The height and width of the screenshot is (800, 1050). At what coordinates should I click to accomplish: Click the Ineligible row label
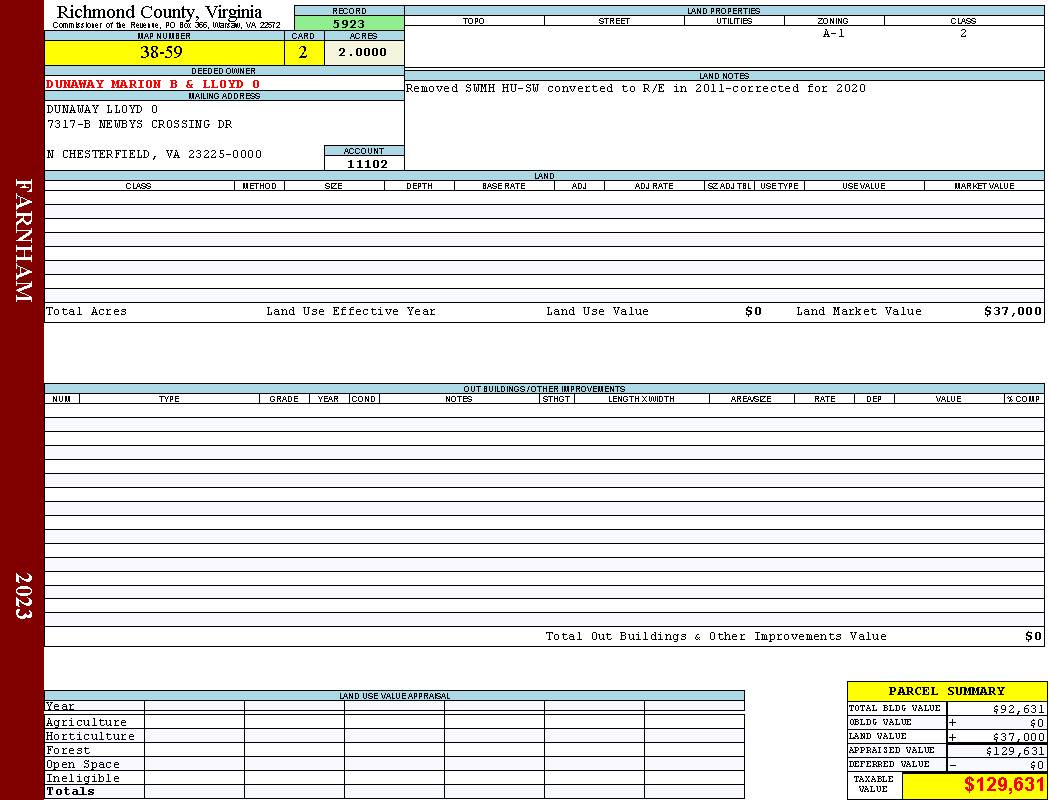click(x=83, y=779)
